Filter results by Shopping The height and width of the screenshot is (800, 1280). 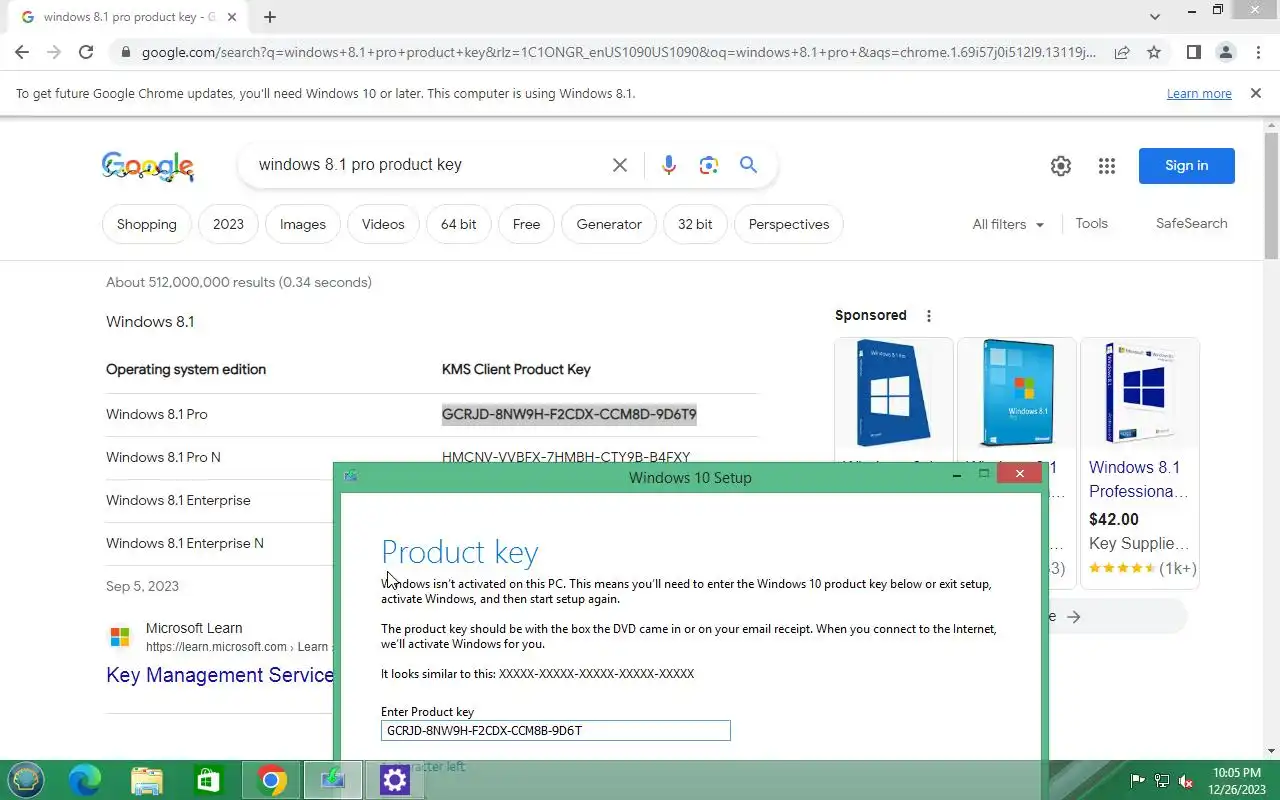pos(147,224)
